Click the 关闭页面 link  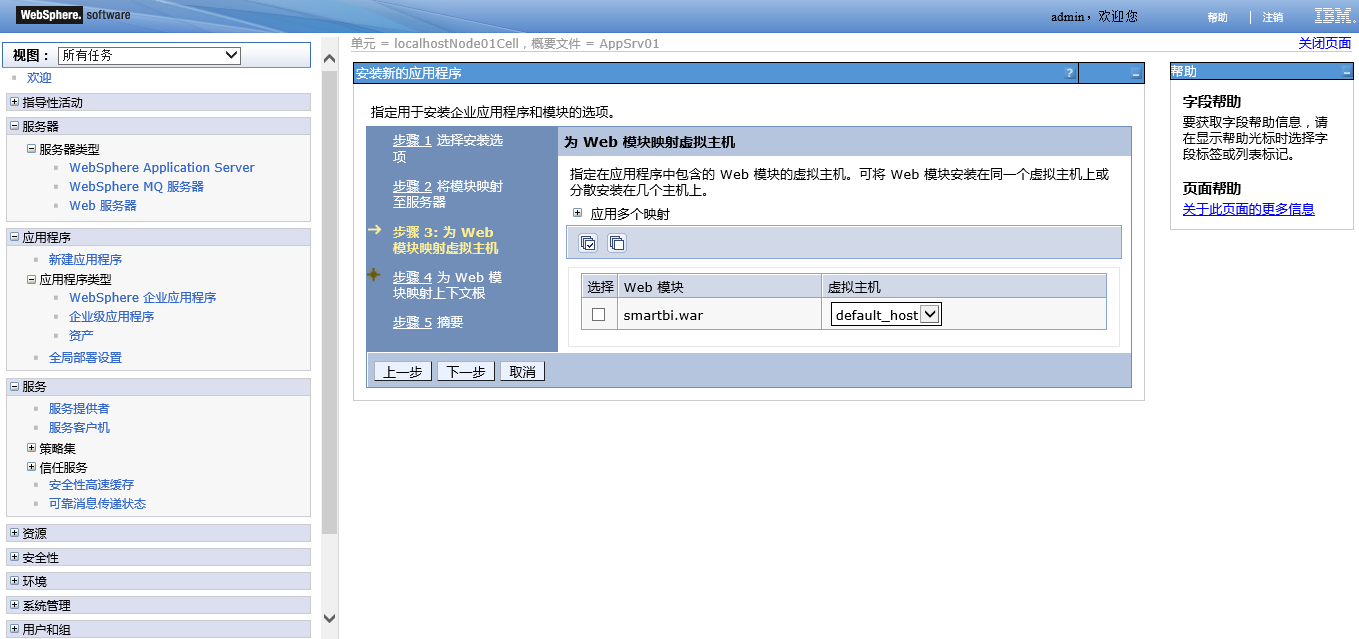1325,44
